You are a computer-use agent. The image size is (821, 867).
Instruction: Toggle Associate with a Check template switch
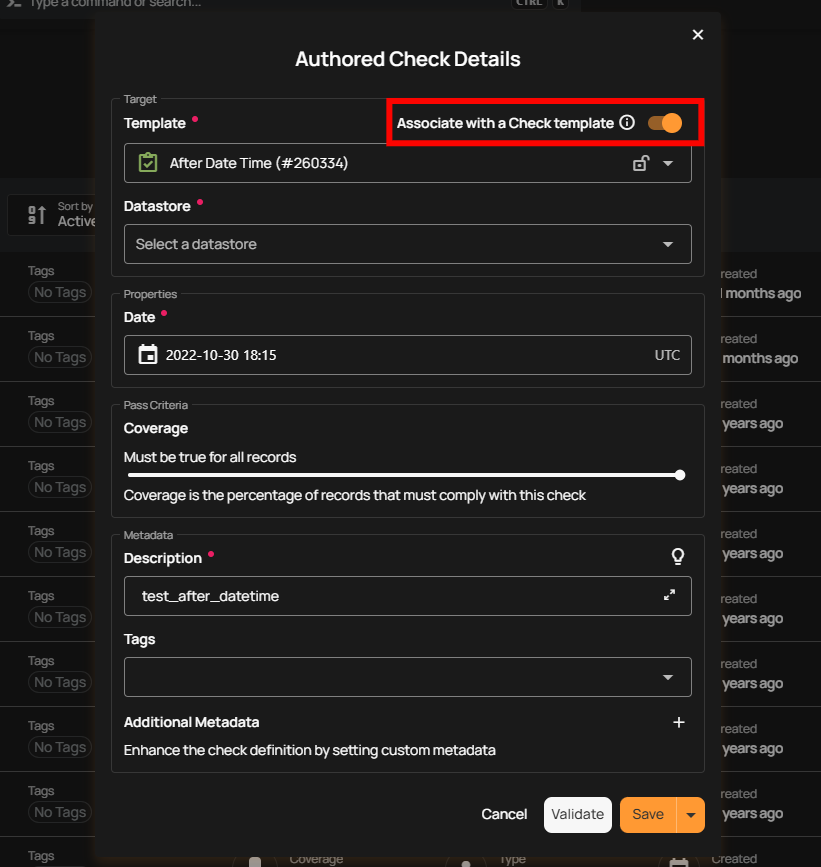664,123
